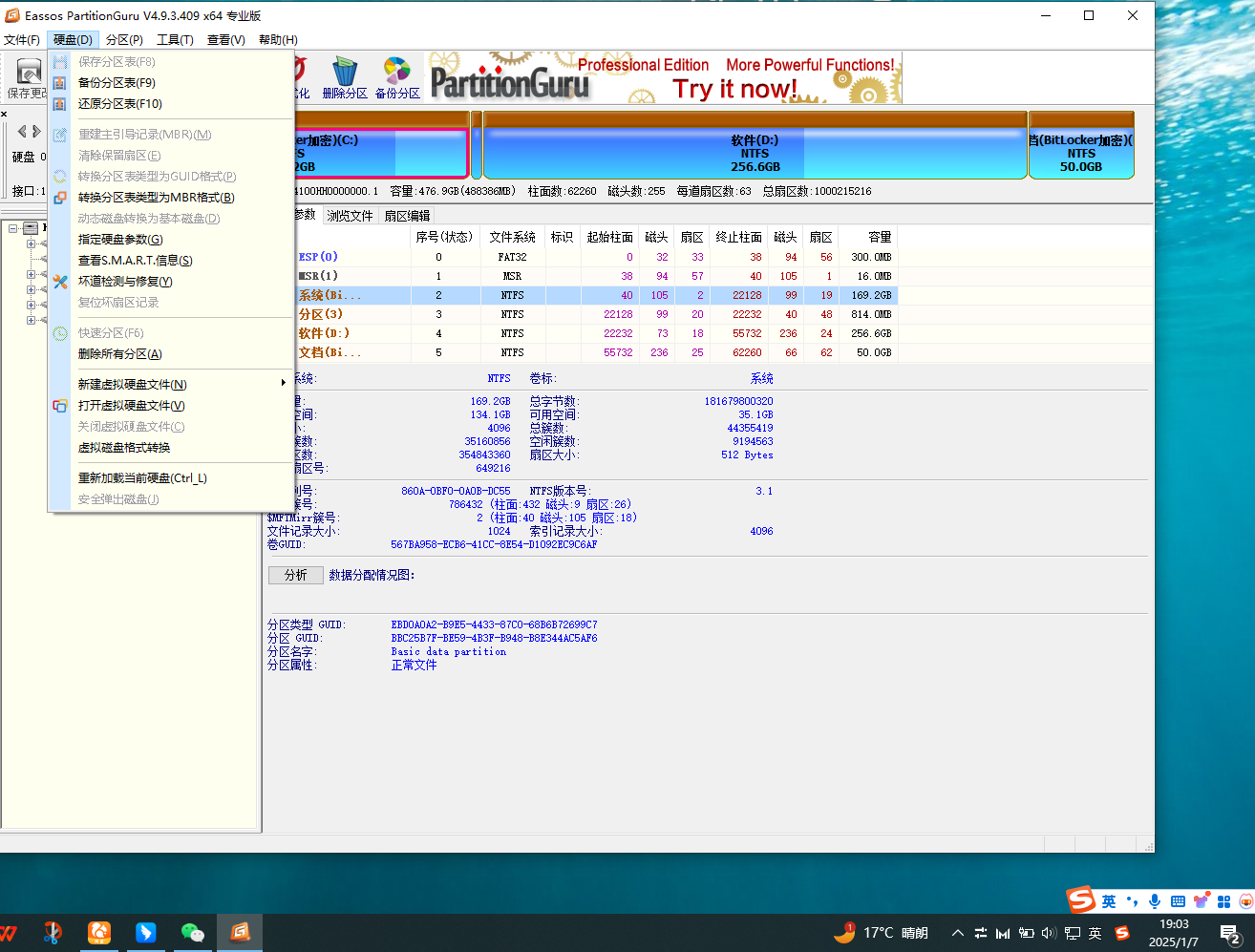Click the PartitionGuru taskbar icon

click(240, 932)
